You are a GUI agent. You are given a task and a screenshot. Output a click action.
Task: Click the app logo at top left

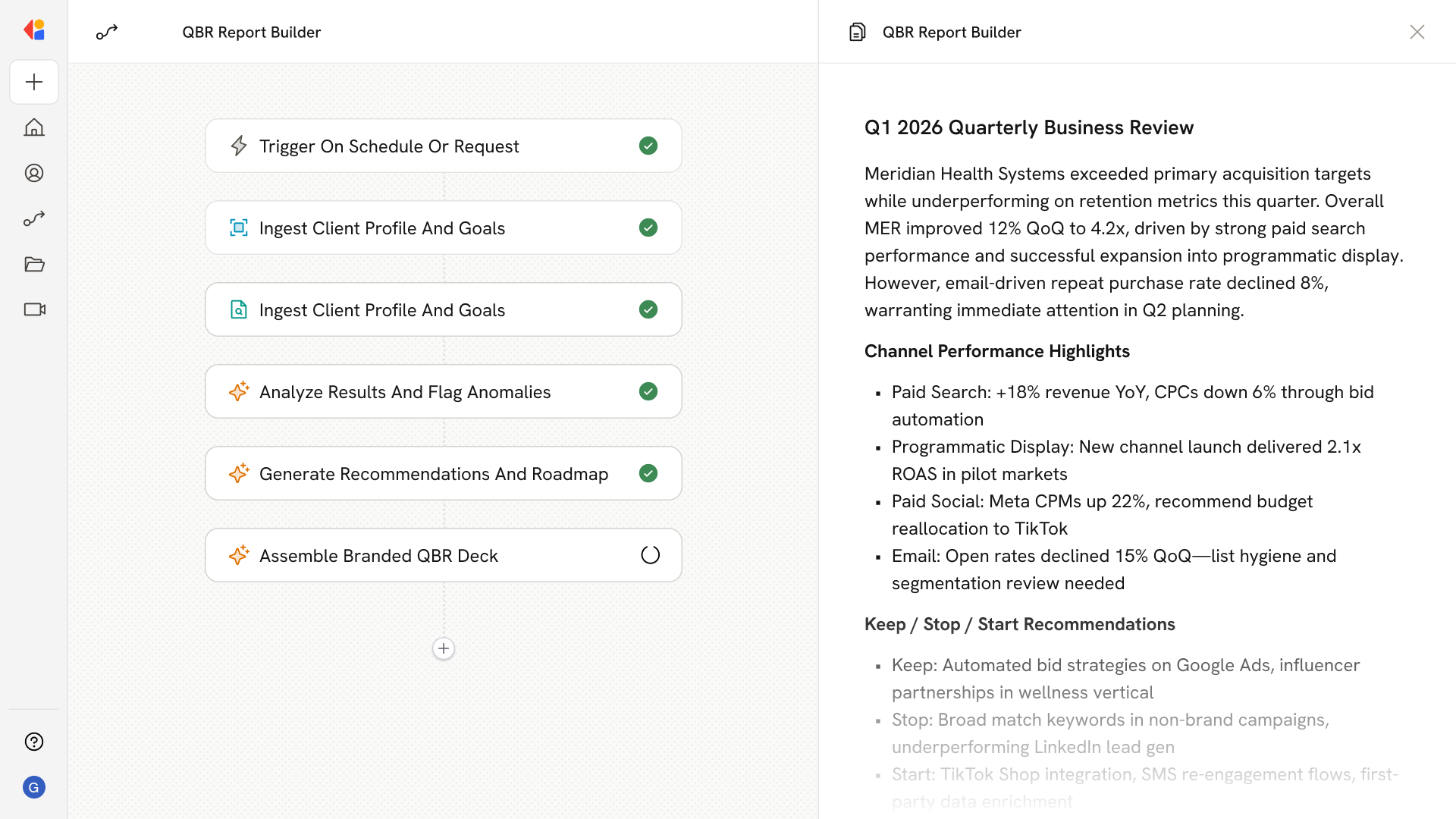[34, 30]
